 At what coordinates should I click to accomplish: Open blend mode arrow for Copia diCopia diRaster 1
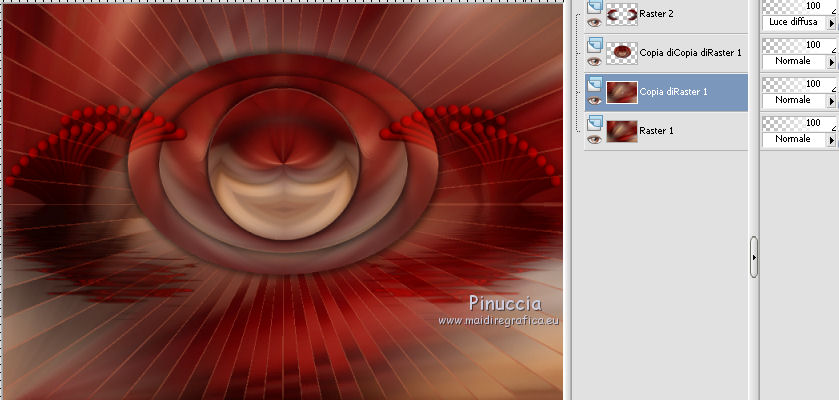tap(831, 62)
